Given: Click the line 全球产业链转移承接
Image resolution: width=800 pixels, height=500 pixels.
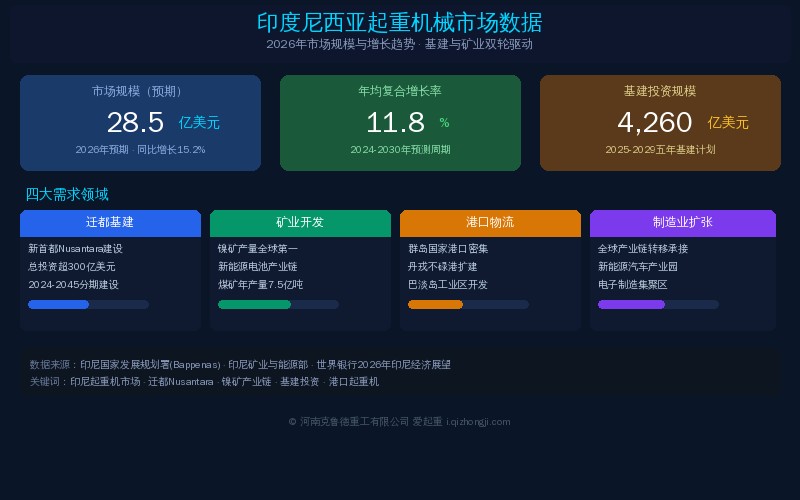Looking at the screenshot, I should pyautogui.click(x=643, y=249).
